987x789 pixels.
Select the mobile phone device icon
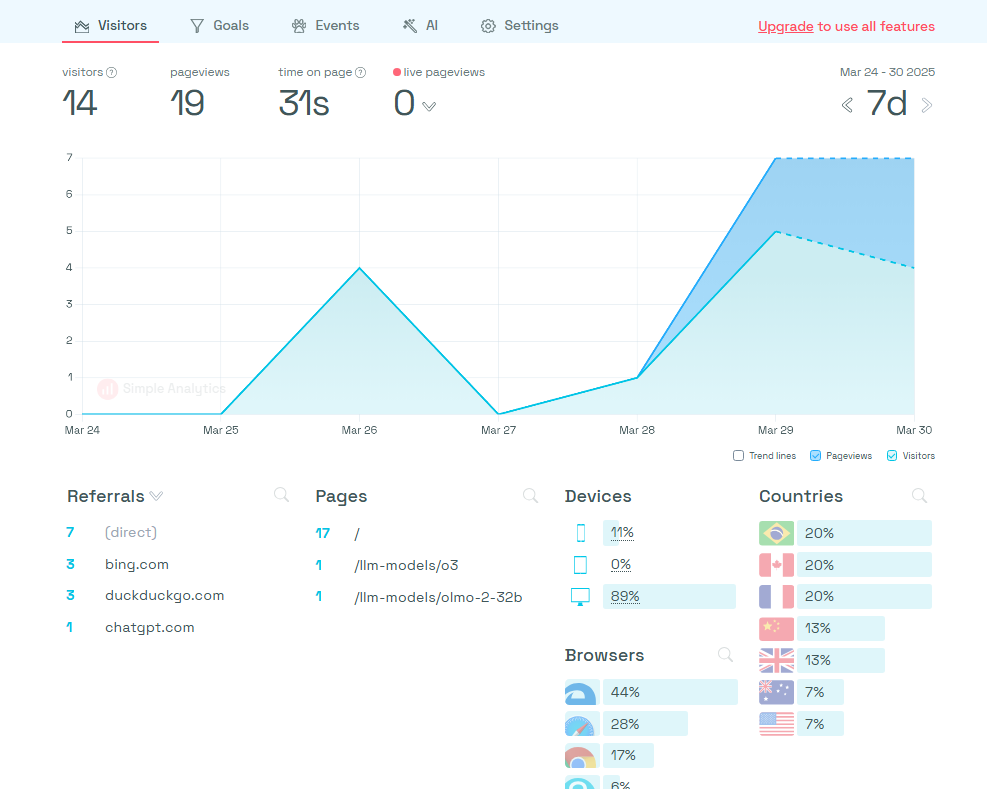point(580,533)
